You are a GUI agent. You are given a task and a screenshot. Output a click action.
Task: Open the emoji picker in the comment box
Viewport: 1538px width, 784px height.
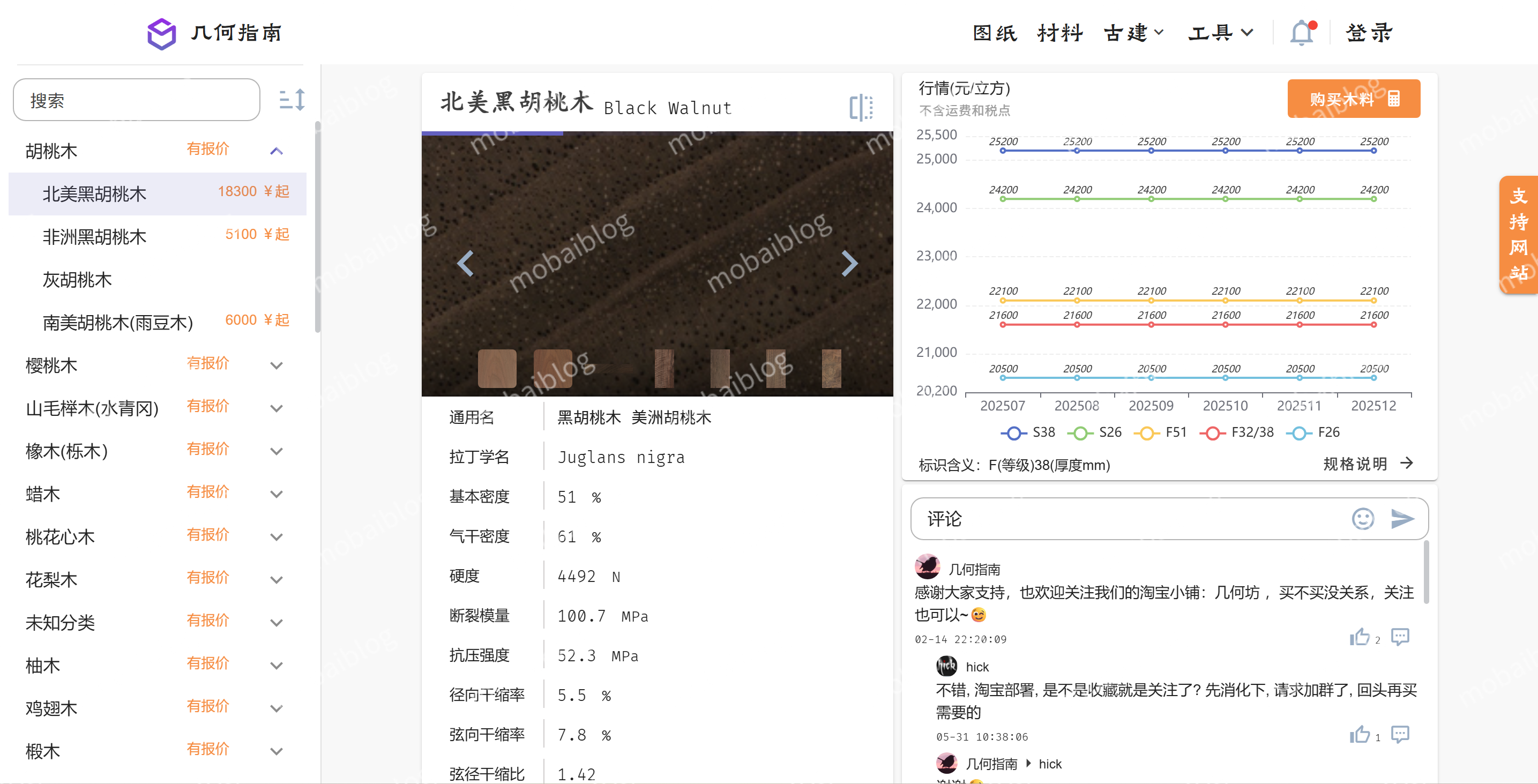point(1363,519)
